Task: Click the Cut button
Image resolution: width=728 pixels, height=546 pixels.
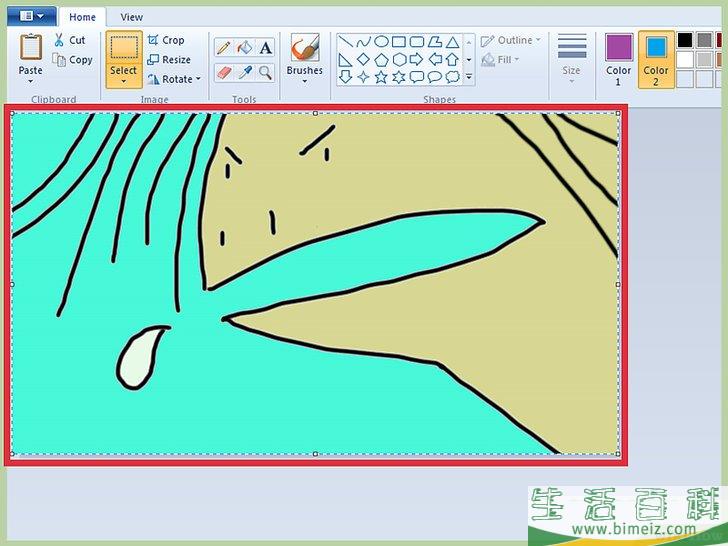Action: [x=70, y=40]
